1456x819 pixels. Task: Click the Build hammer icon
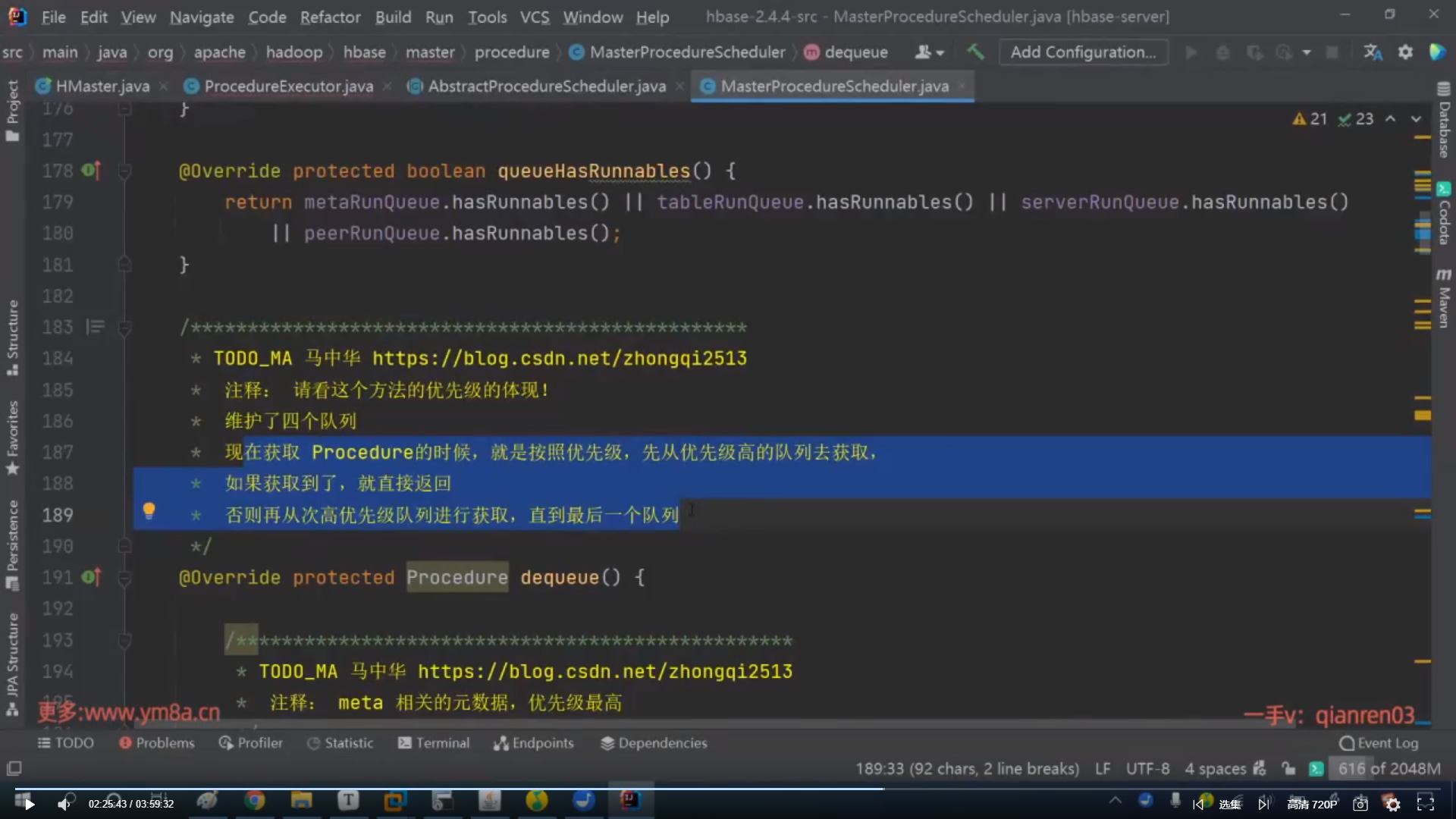tap(975, 52)
